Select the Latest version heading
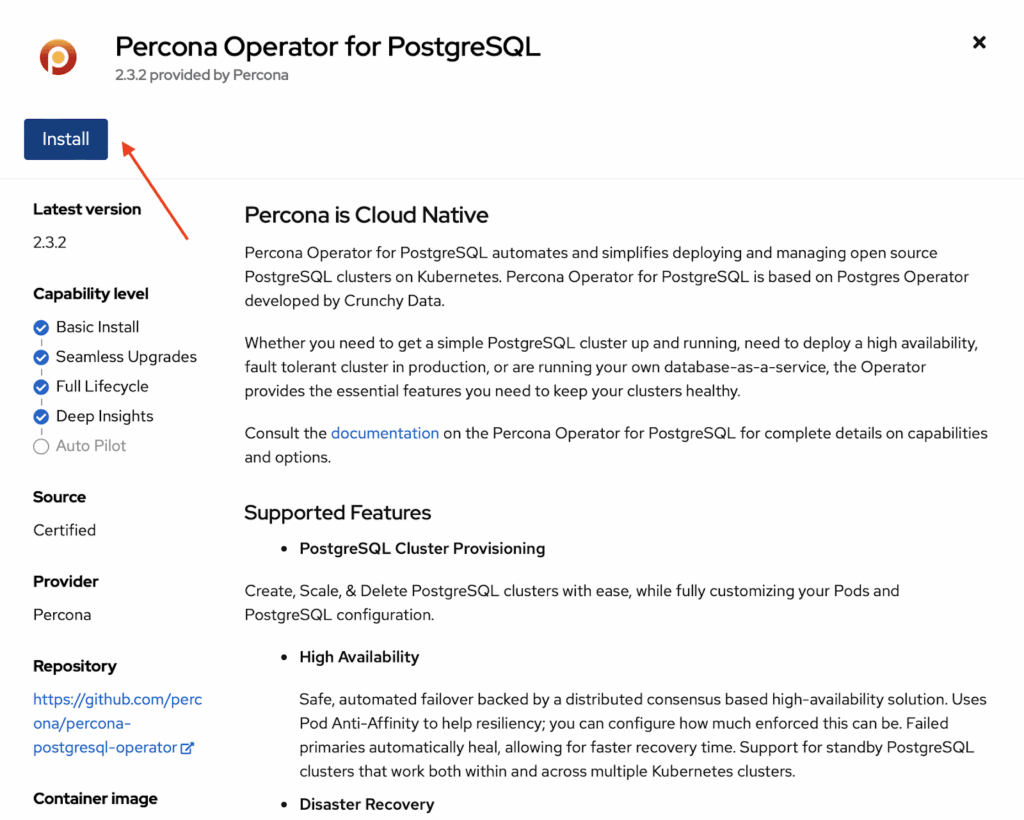 [x=86, y=209]
